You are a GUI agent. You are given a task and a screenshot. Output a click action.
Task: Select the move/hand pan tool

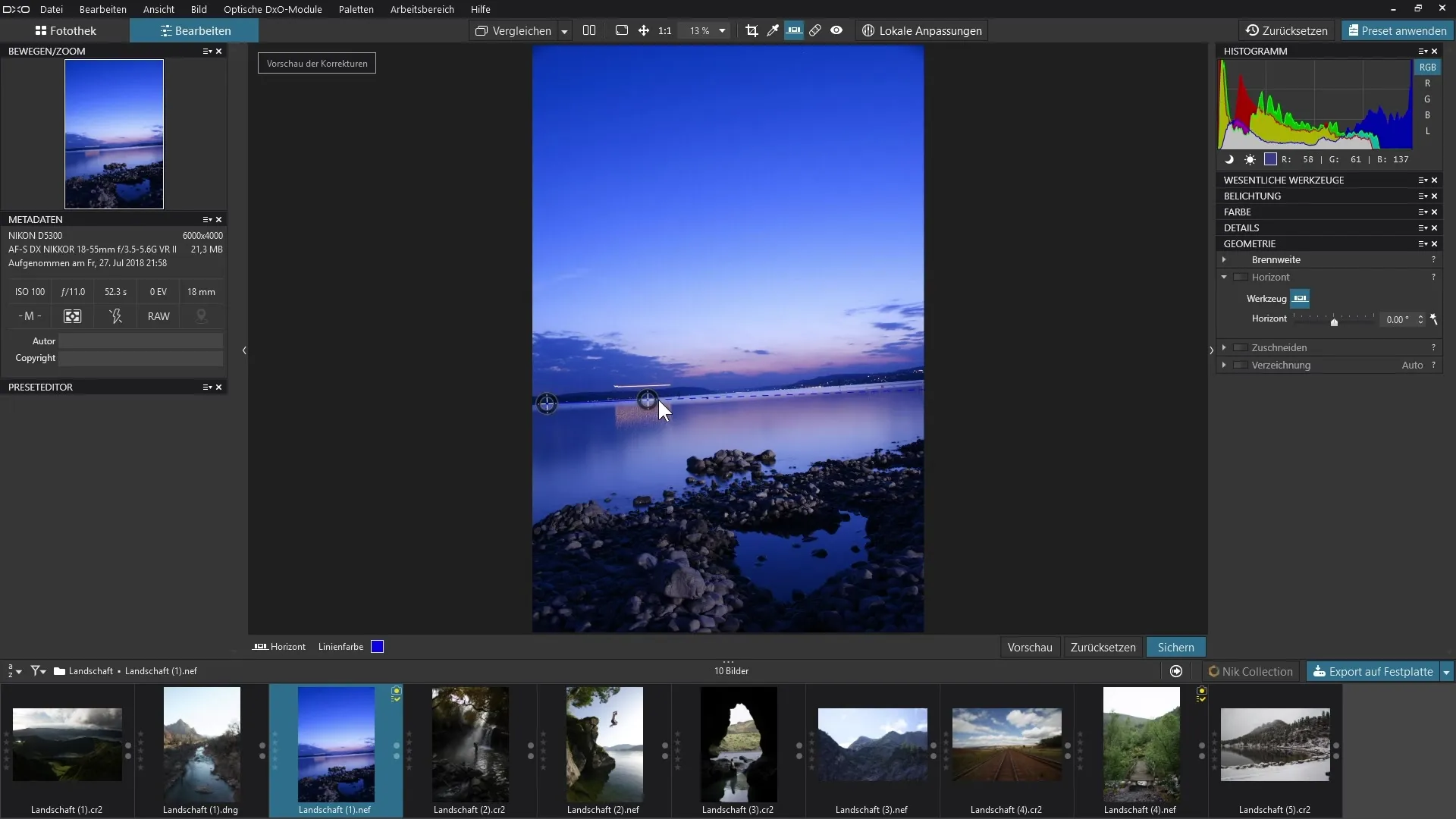coord(644,30)
